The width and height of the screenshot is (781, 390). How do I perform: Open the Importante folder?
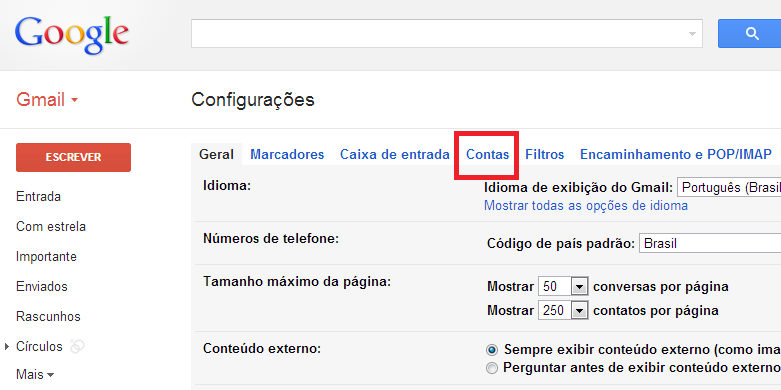(x=46, y=257)
